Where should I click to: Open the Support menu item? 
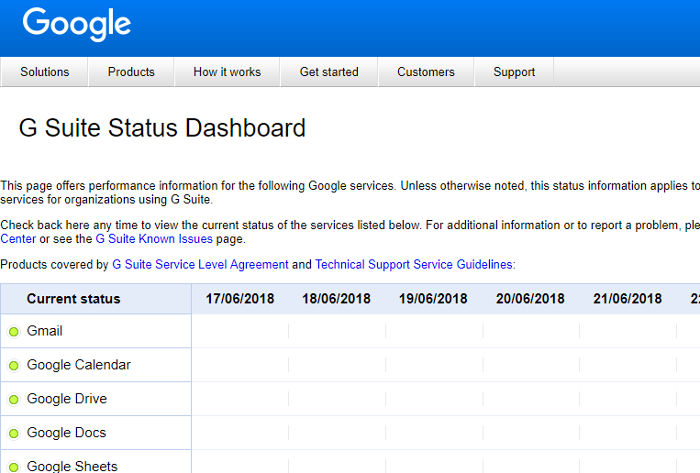coord(514,72)
